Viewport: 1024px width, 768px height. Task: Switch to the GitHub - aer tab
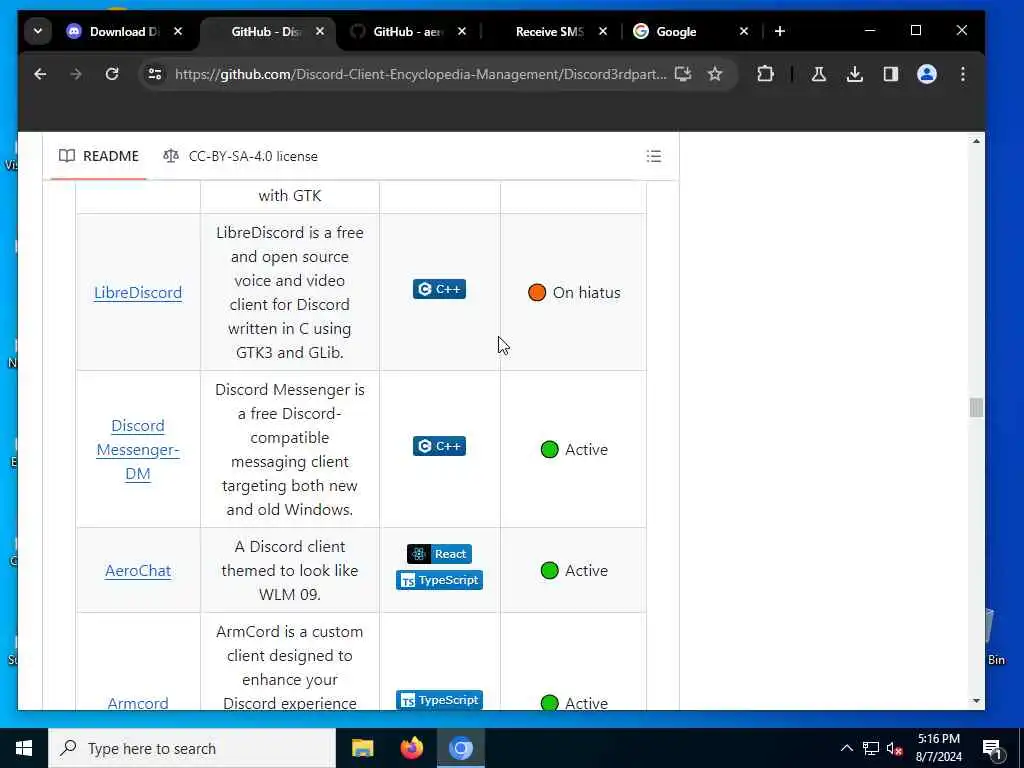pyautogui.click(x=408, y=31)
